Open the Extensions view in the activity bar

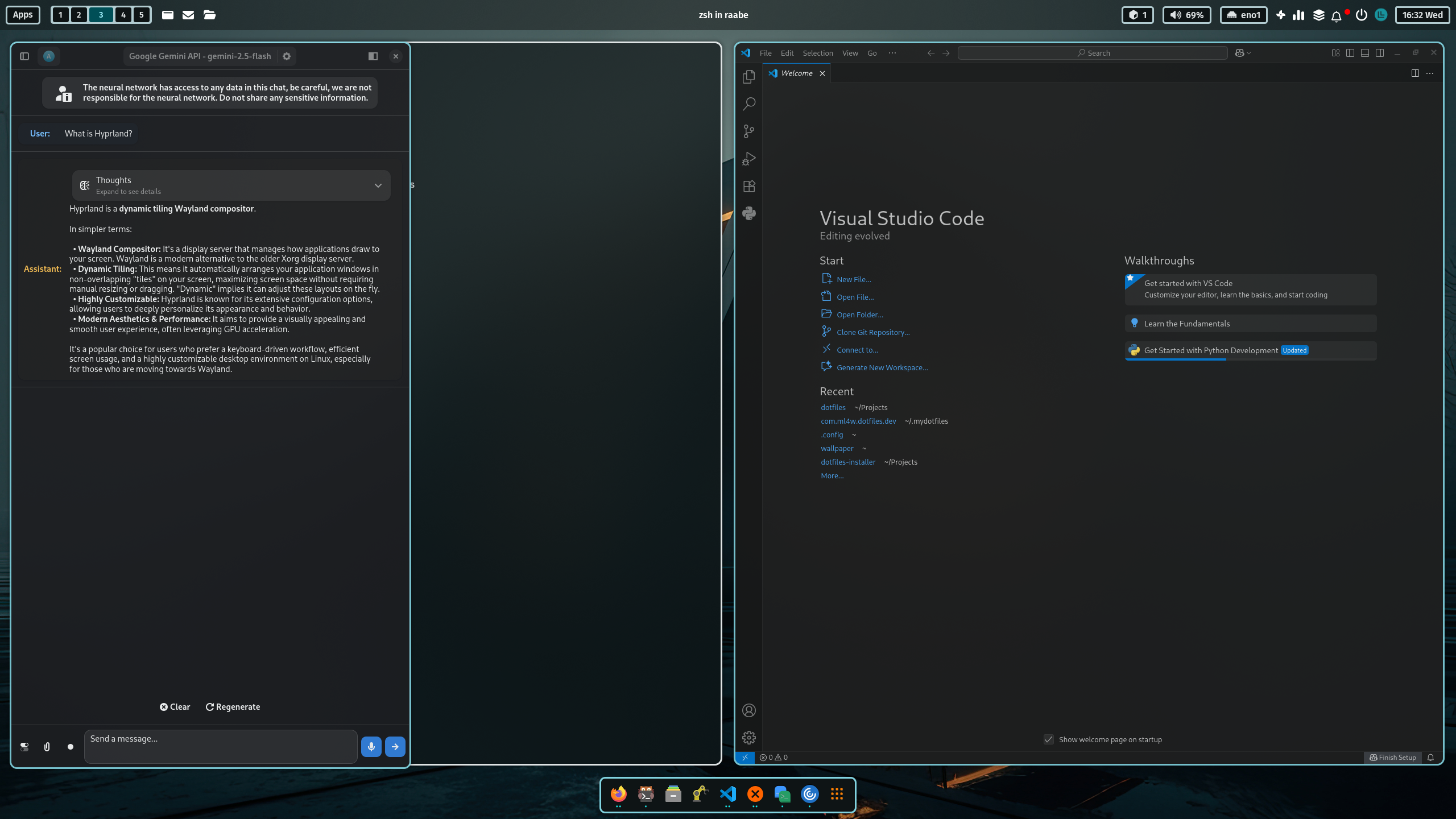749,186
